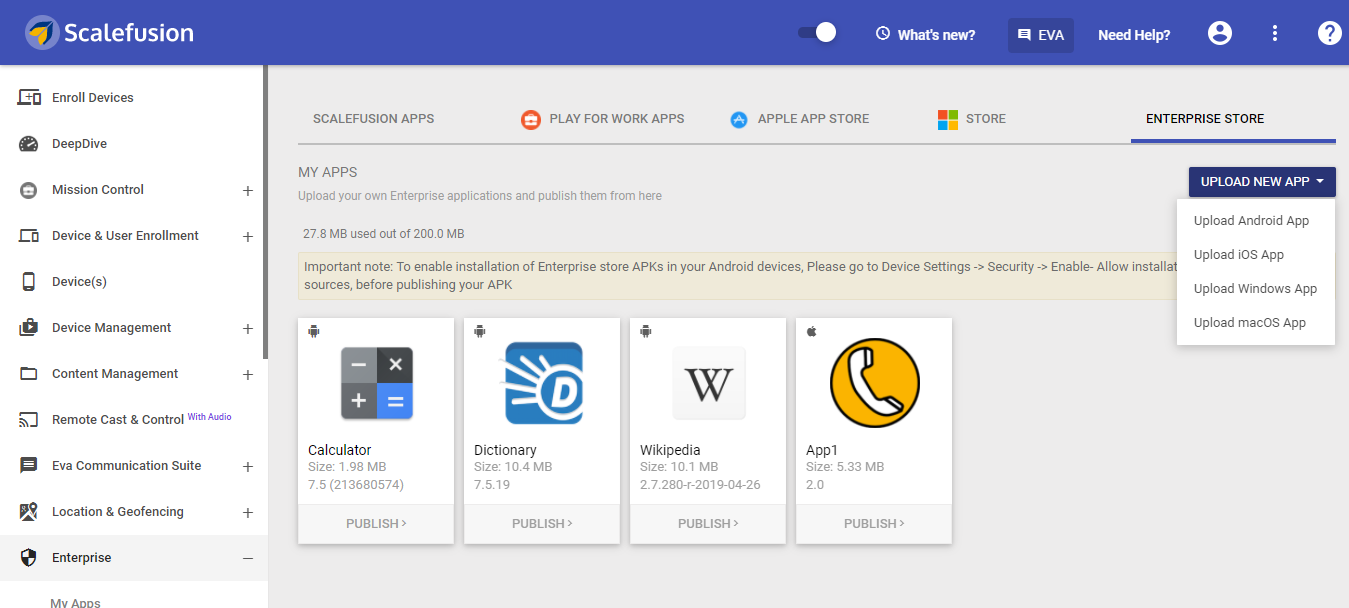Viewport: 1349px width, 608px height.
Task: Click the Mission Control icon
Action: [x=29, y=189]
